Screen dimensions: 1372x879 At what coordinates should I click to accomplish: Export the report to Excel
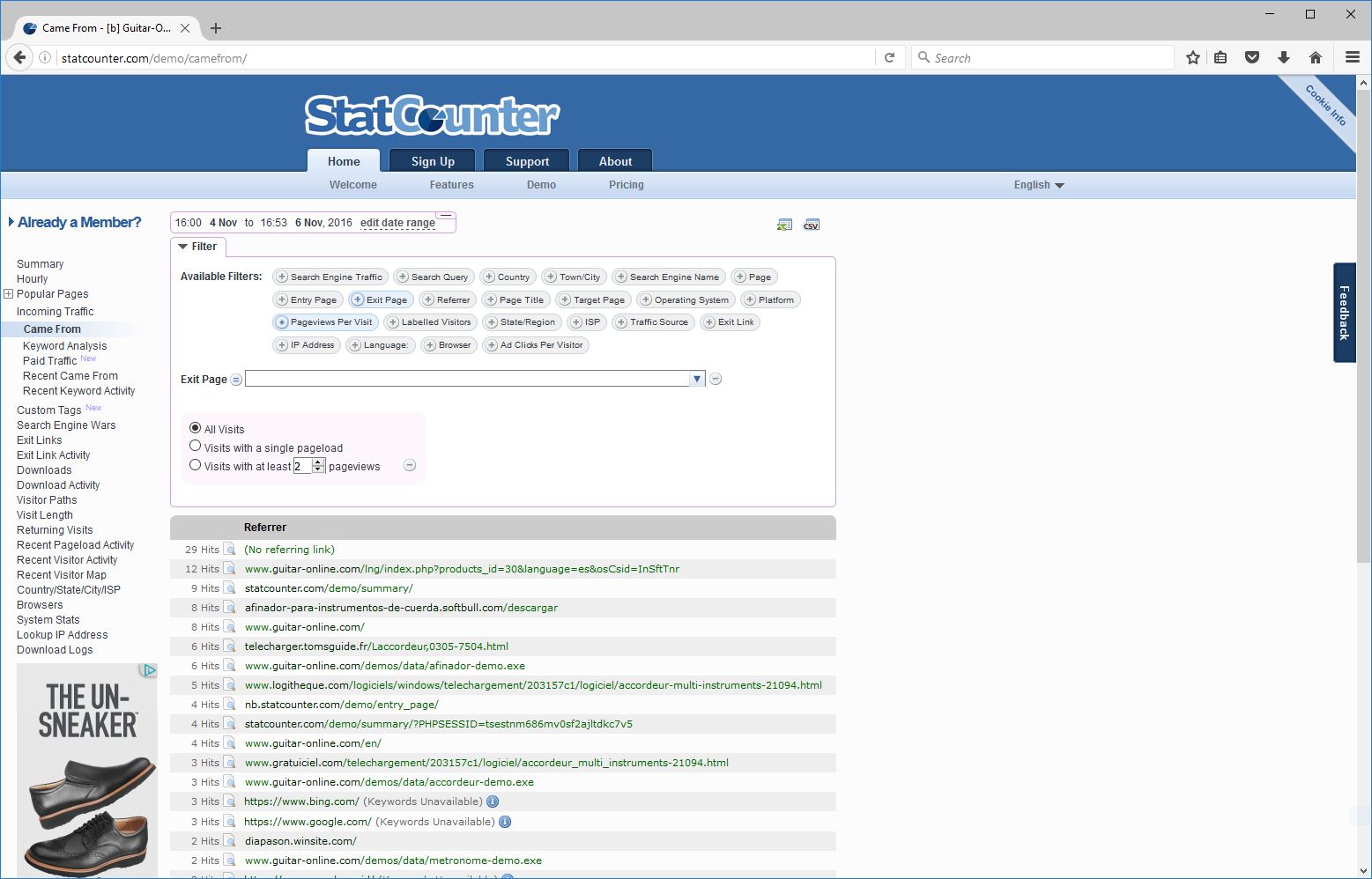coord(783,225)
